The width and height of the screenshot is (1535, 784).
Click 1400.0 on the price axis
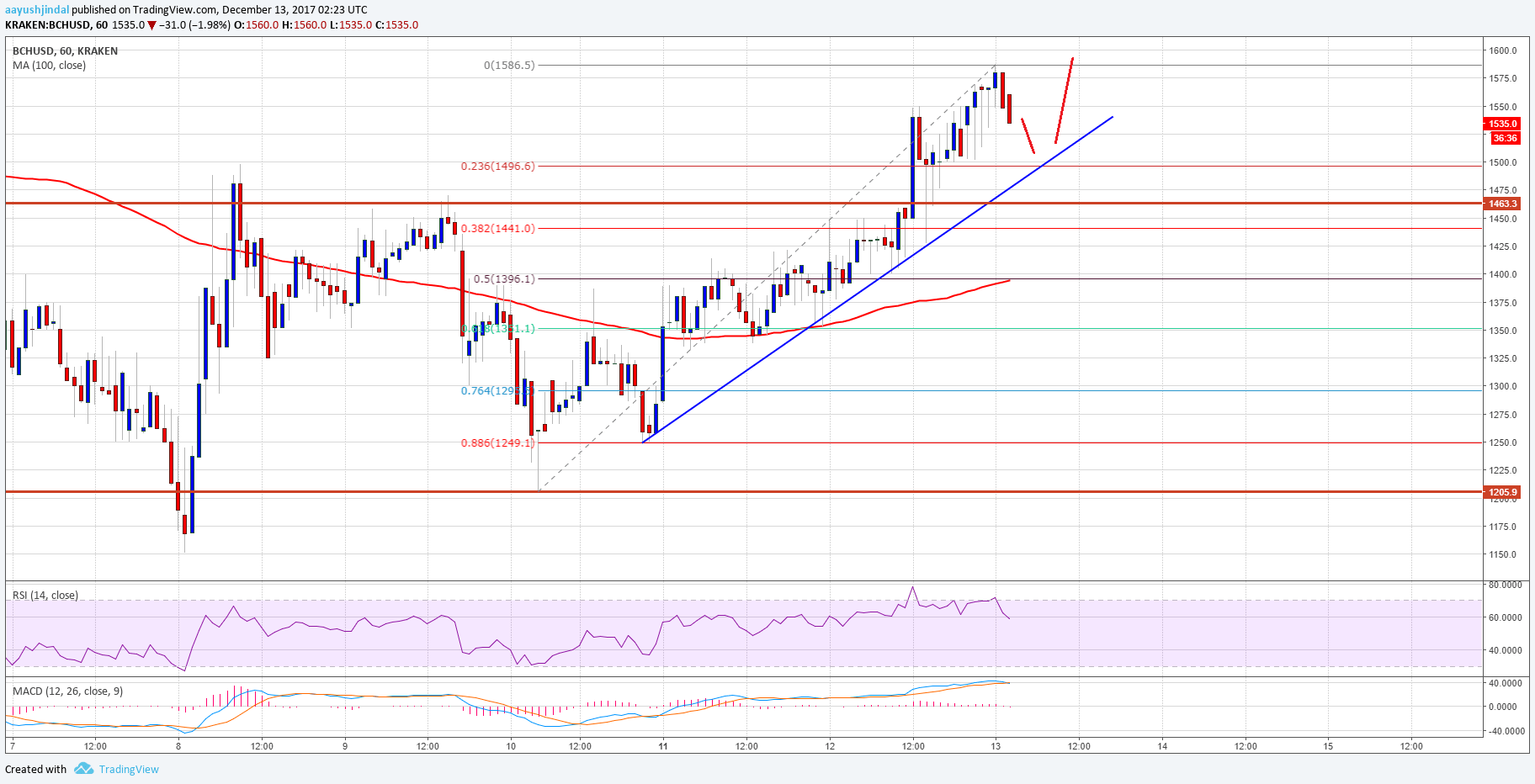click(1503, 274)
